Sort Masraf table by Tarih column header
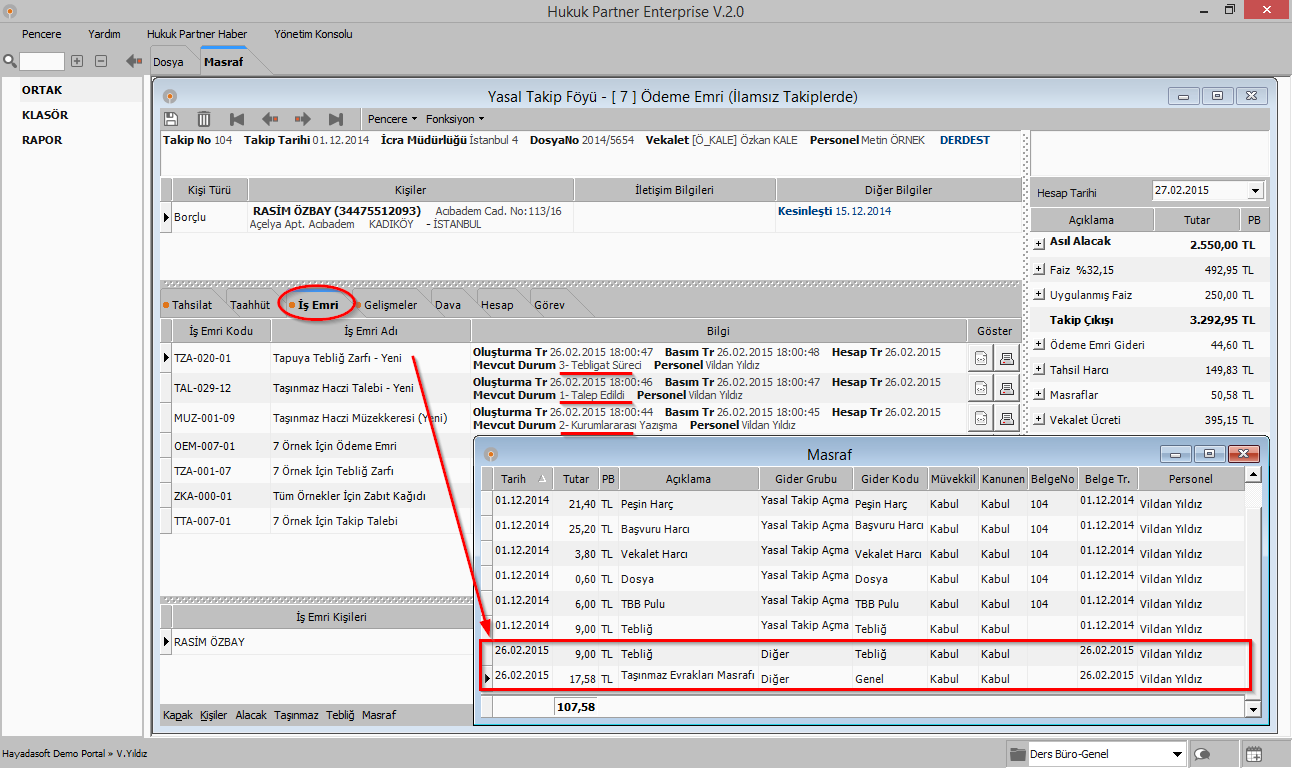1292x768 pixels. point(523,479)
